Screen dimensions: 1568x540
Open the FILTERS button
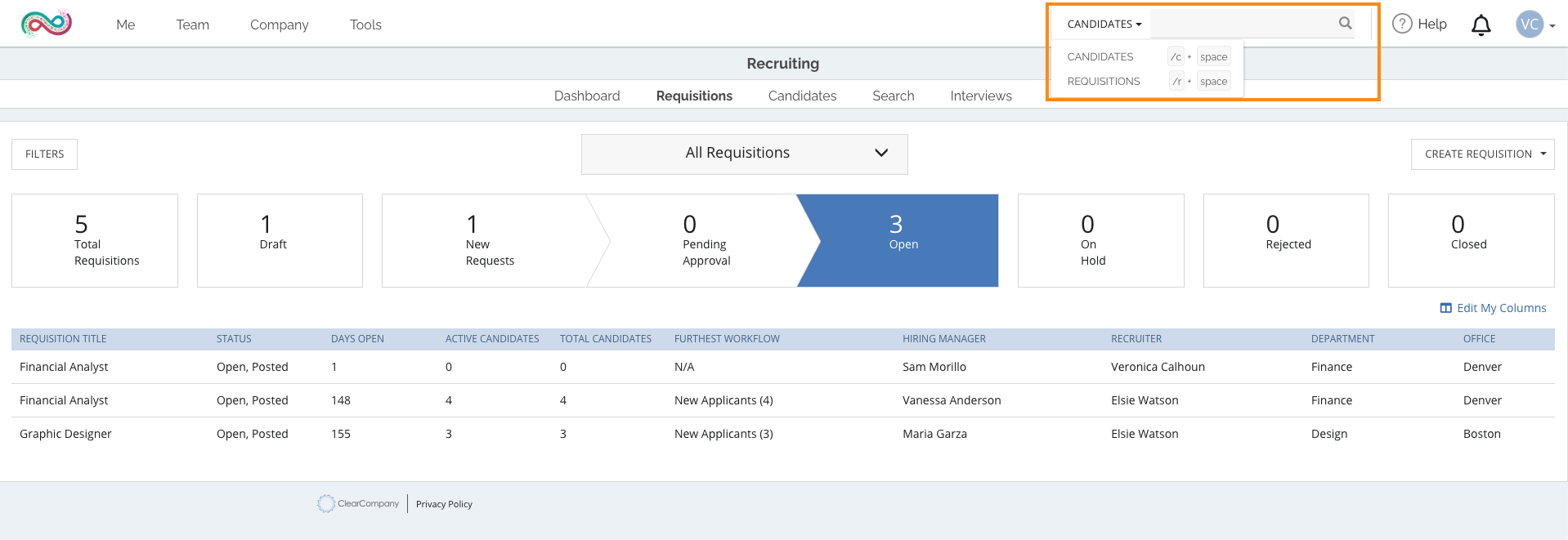(x=44, y=154)
